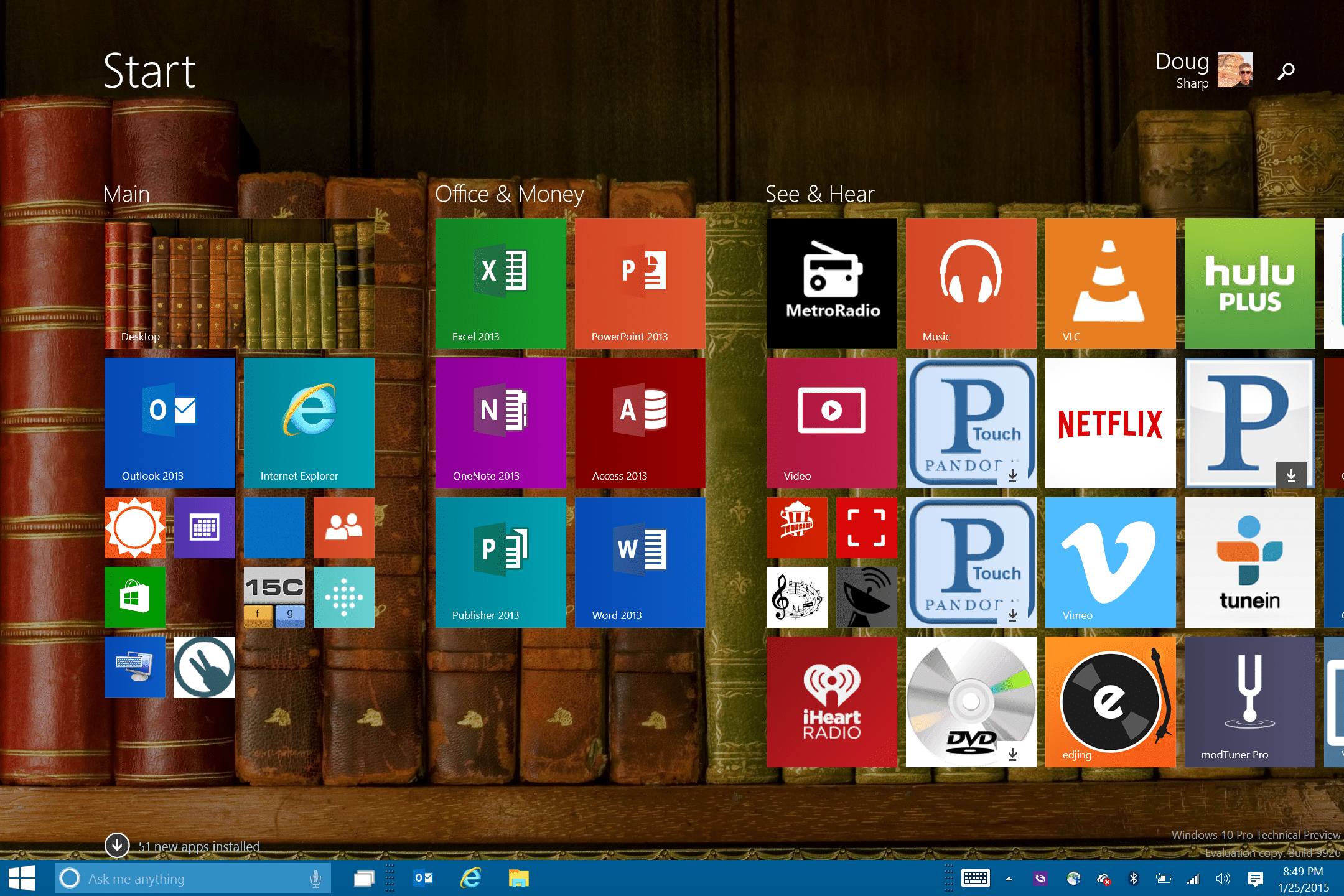
Task: Open the peace-hand icon tile
Action: [205, 667]
